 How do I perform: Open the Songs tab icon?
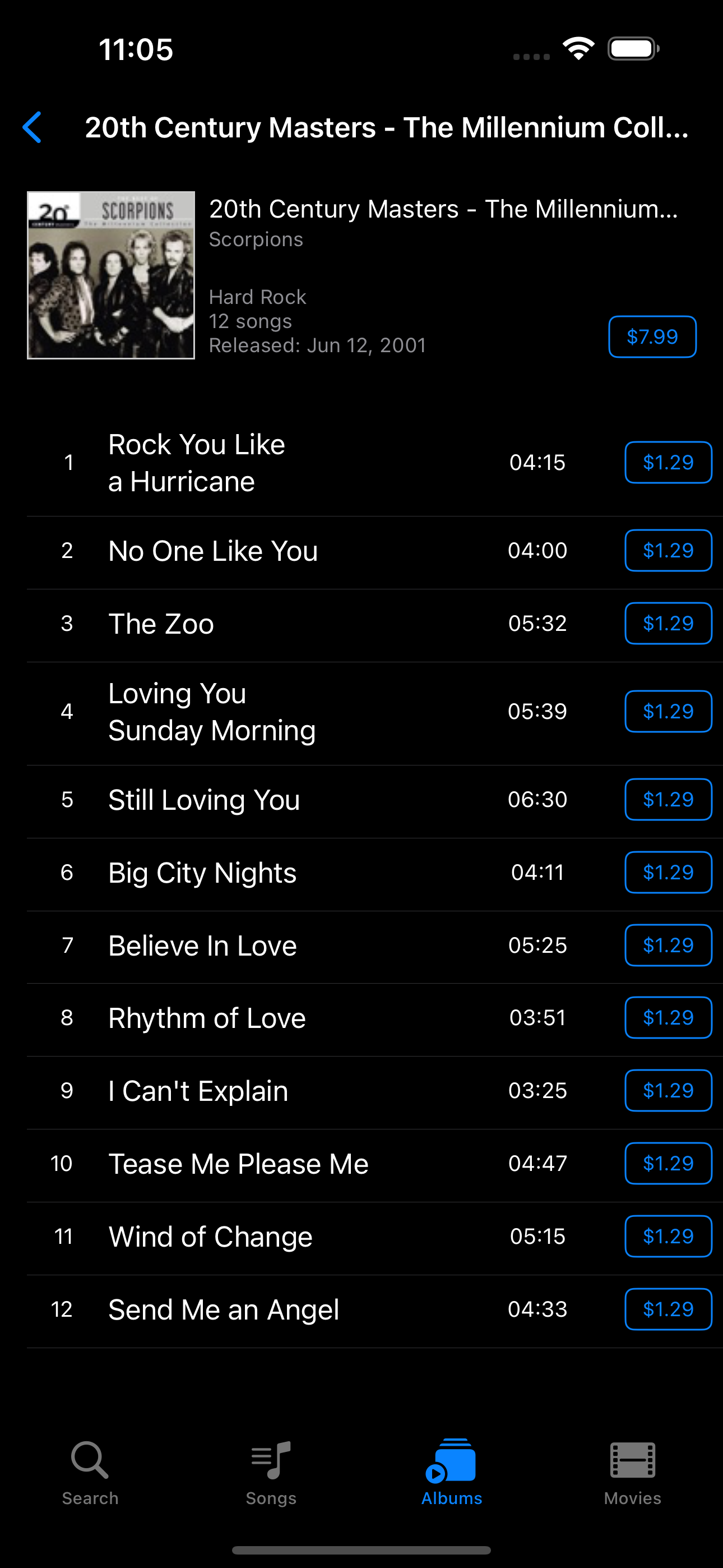[x=271, y=1460]
